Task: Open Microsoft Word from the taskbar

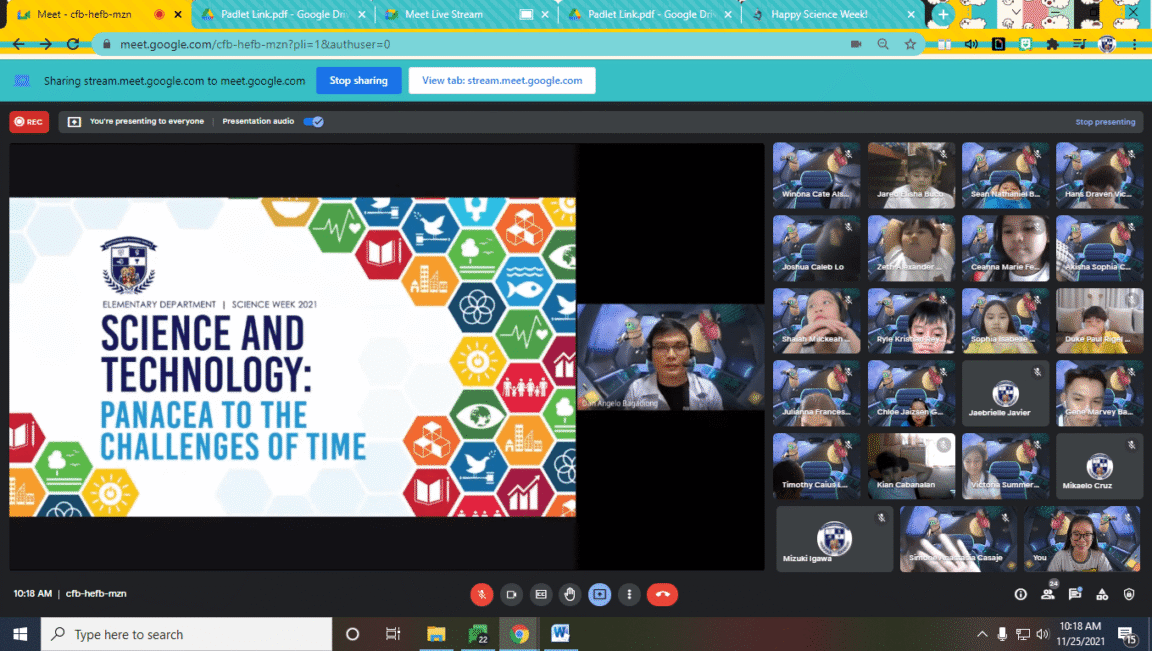Action: (x=560, y=633)
